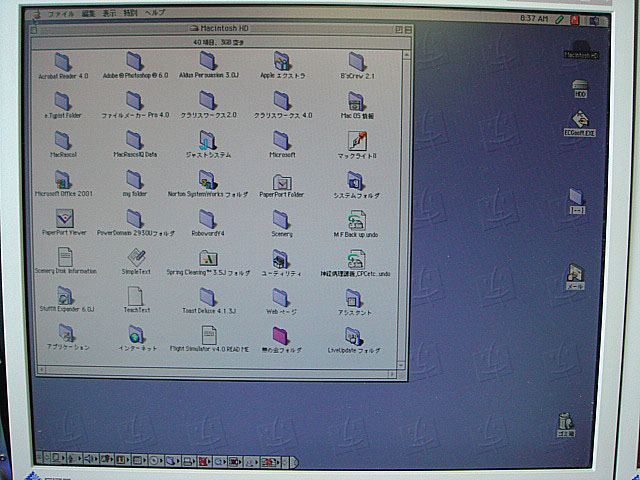Select the クラリスワークス 2.0 folder
The height and width of the screenshot is (480, 640).
208,100
